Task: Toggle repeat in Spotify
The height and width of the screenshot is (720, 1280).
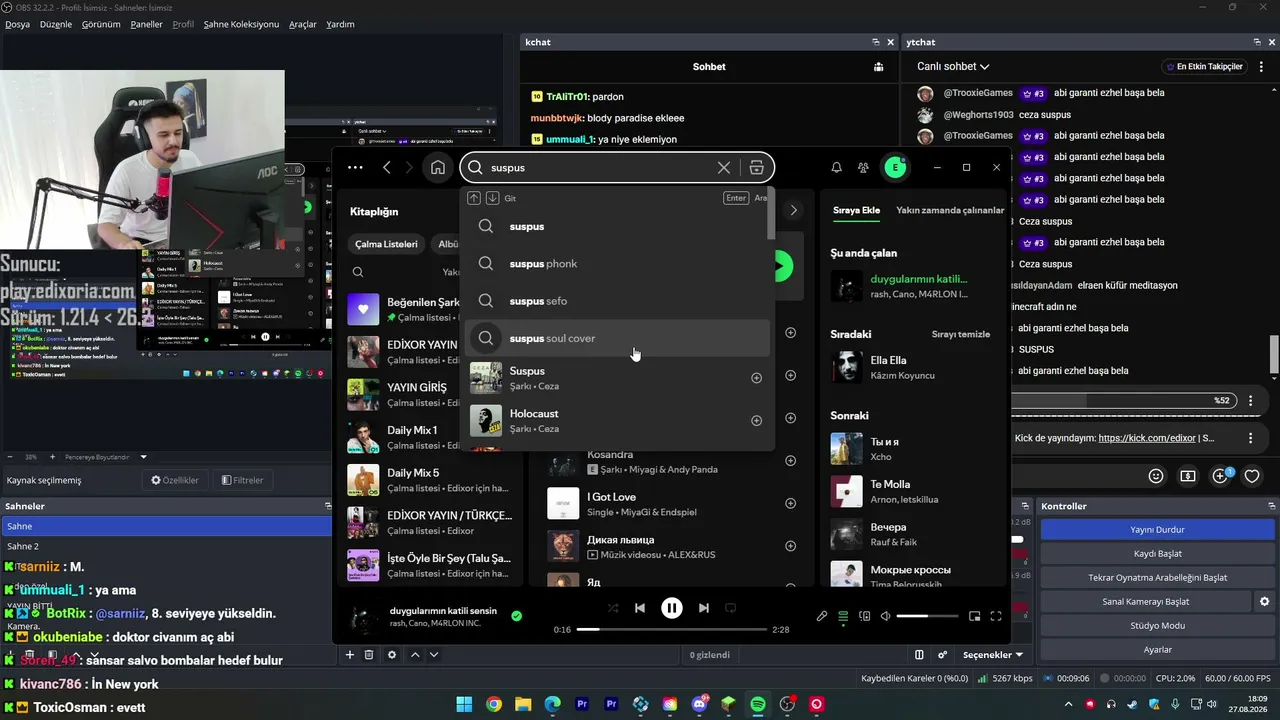Action: [730, 608]
